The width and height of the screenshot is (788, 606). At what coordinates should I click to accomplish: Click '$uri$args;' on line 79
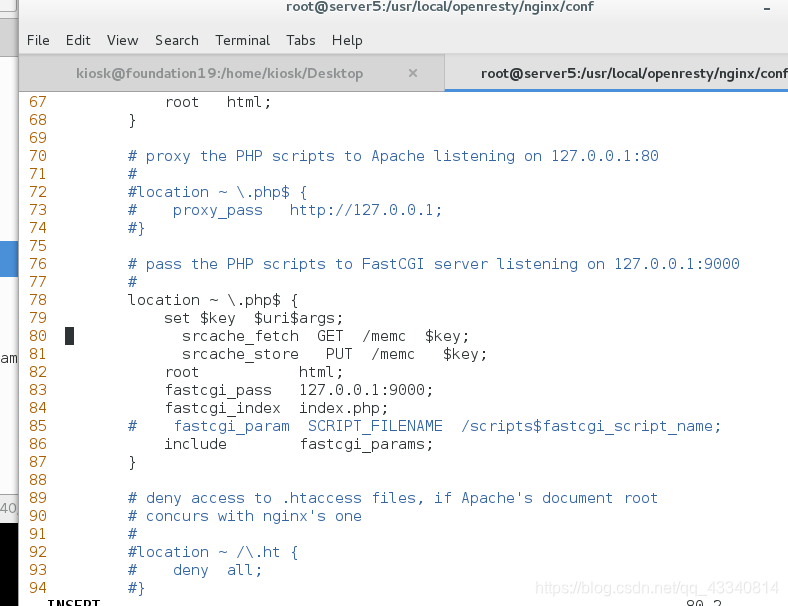pyautogui.click(x=299, y=318)
